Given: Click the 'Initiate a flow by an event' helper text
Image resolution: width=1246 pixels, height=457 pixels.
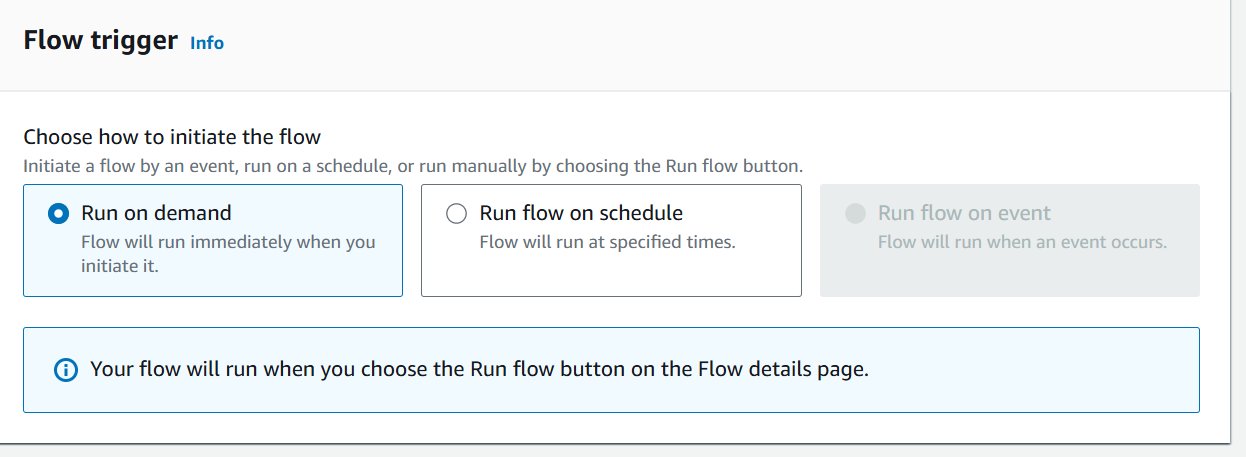Looking at the screenshot, I should click(x=413, y=165).
